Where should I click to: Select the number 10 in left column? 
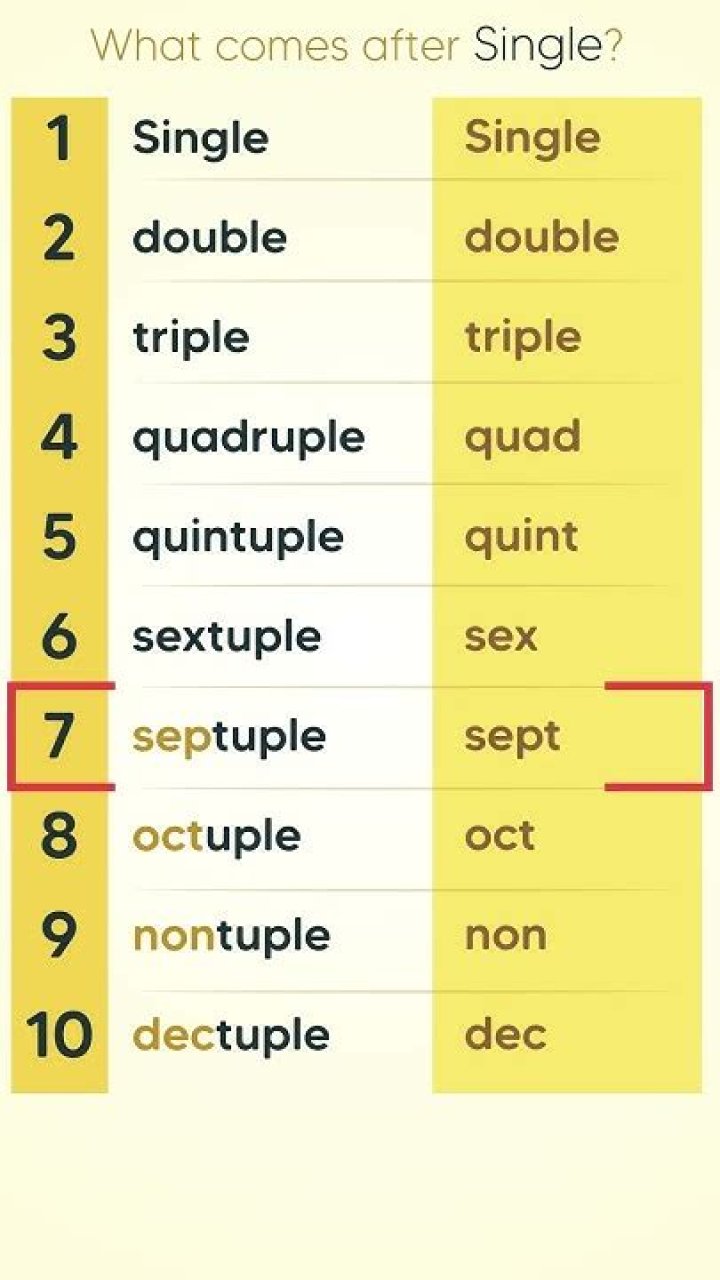point(59,1035)
